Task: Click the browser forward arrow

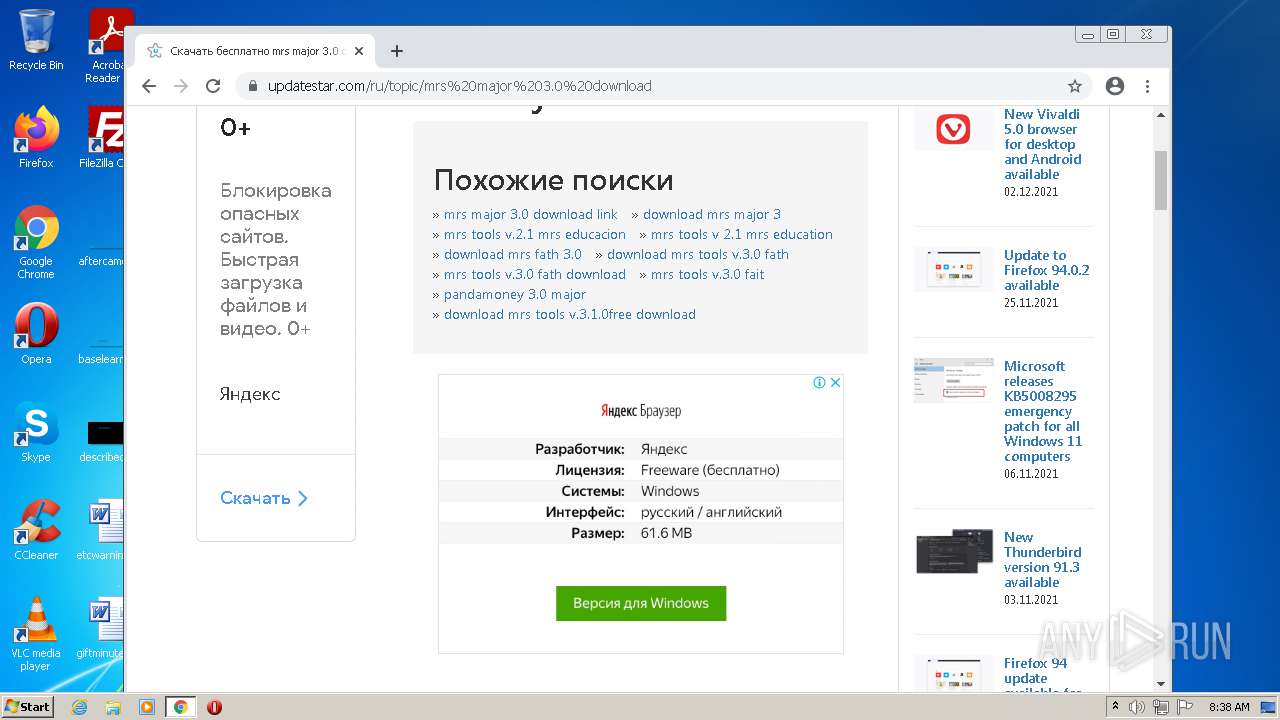Action: [181, 86]
